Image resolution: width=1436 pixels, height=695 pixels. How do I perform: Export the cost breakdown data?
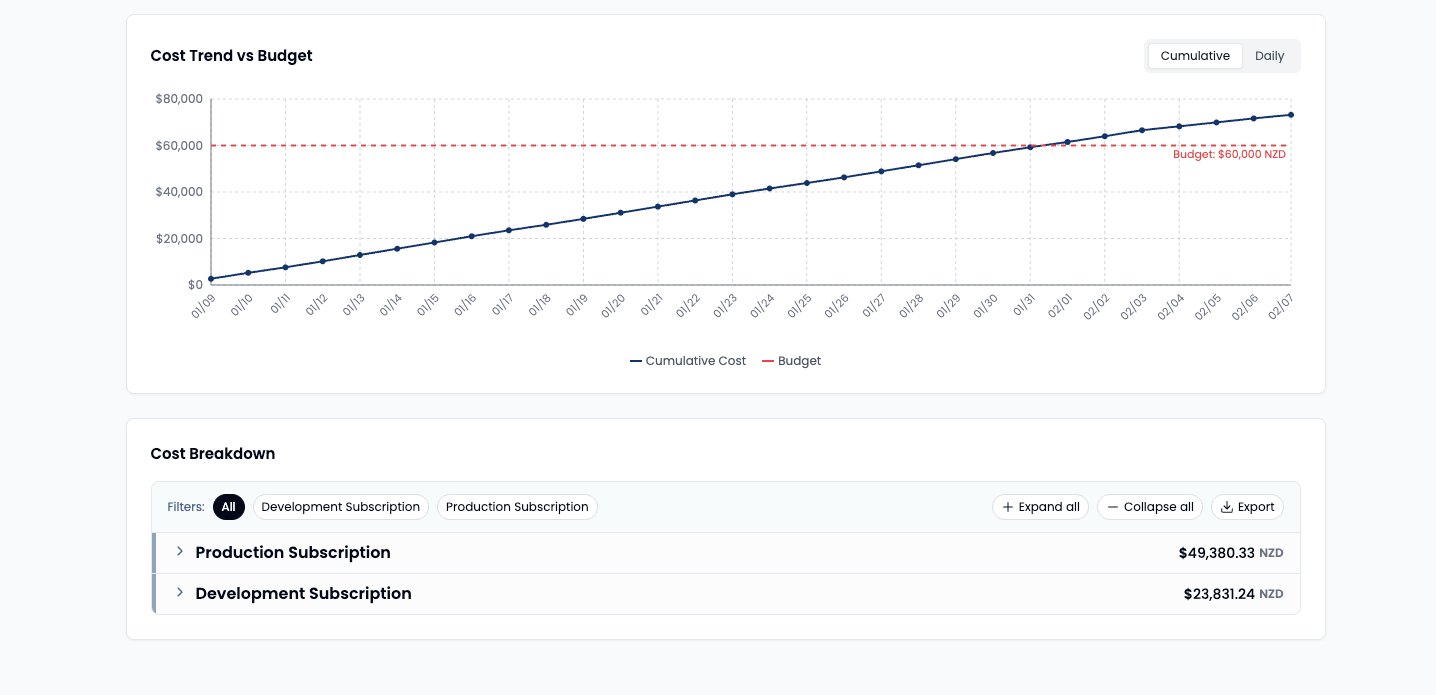(1247, 507)
